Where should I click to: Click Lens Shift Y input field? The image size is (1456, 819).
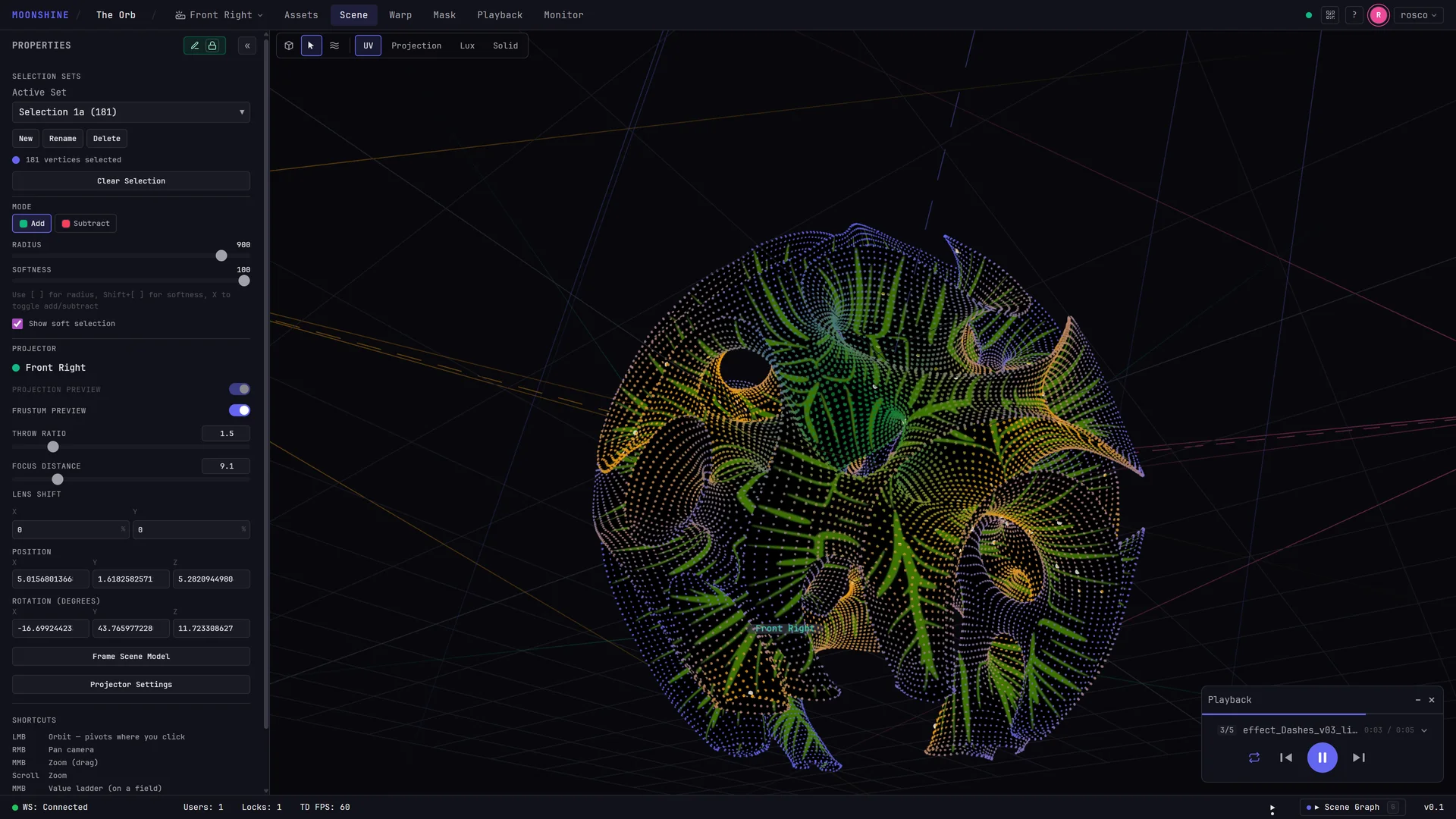click(x=192, y=530)
